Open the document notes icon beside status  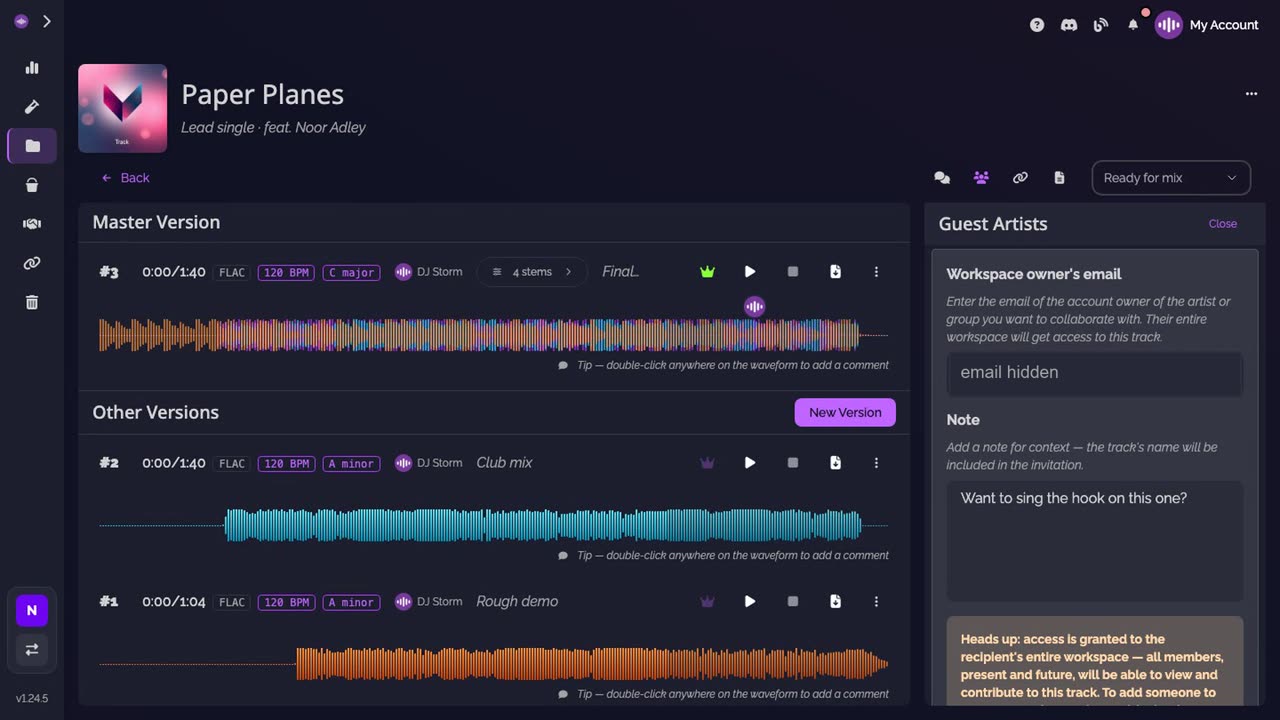point(1059,178)
